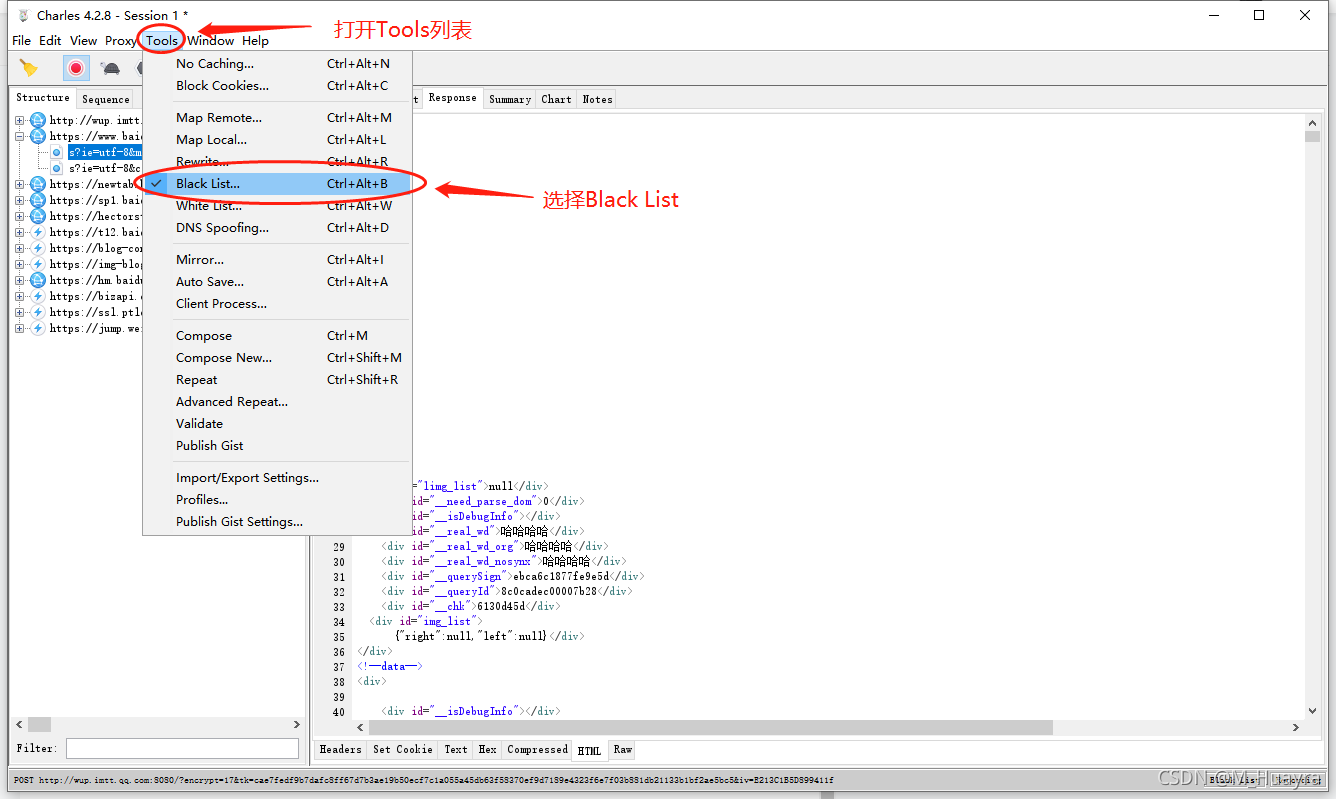
Task: Expand the https://jump.we host node
Action: pyautogui.click(x=20, y=328)
